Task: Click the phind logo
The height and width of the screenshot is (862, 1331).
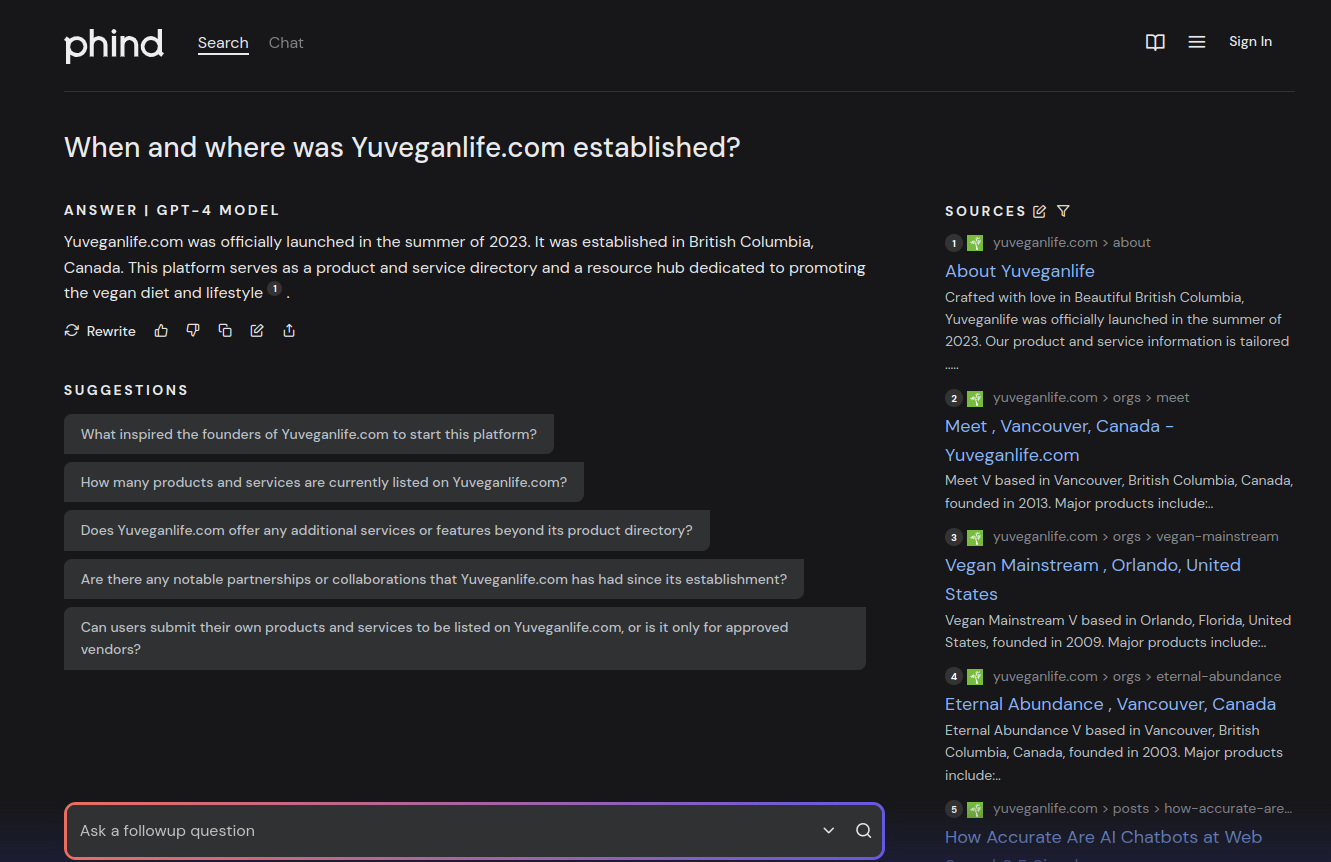Action: [x=114, y=44]
